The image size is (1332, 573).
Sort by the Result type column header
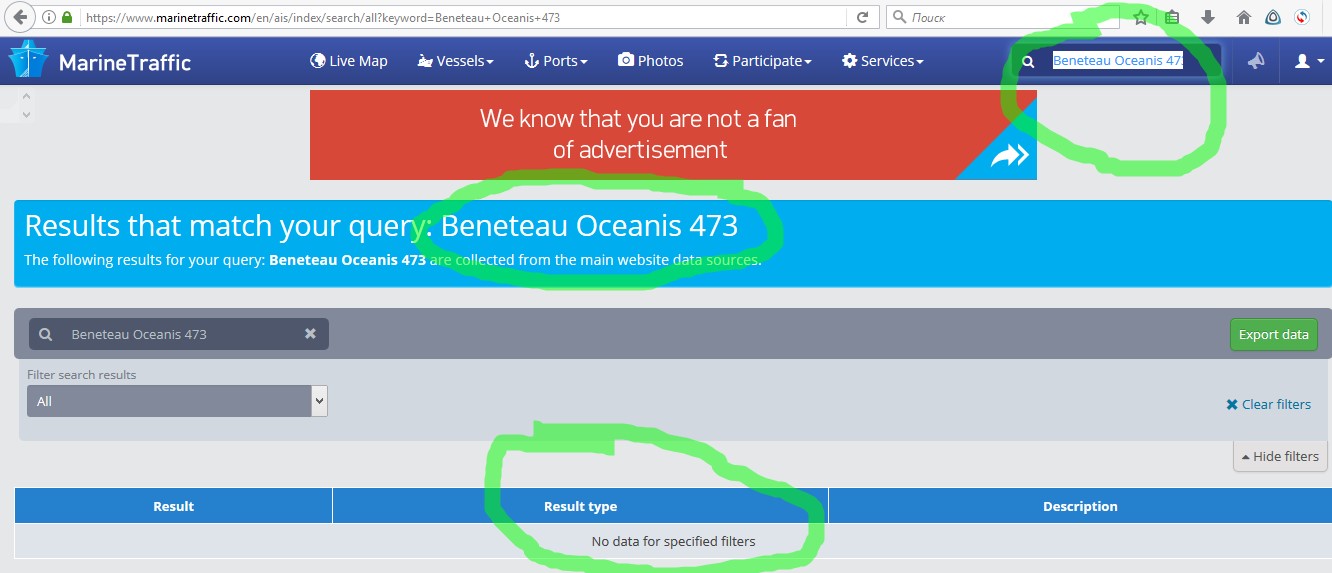pos(580,506)
